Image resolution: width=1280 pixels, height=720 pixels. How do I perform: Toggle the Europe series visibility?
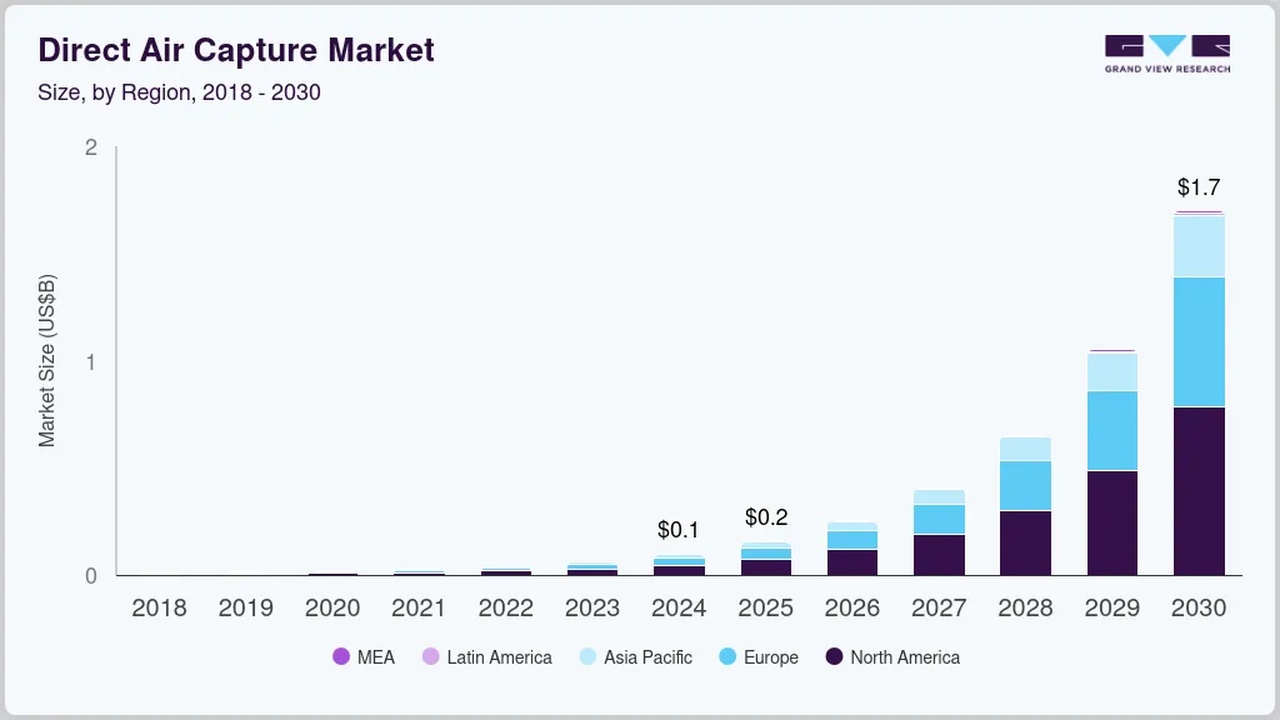[x=727, y=657]
